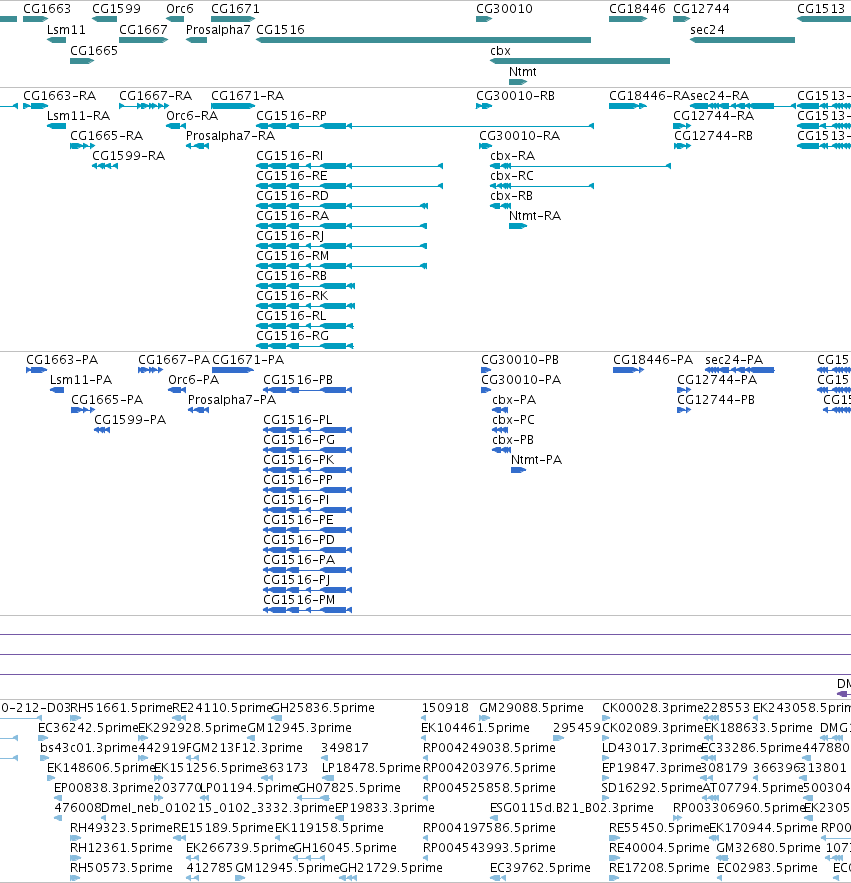Select transcript Prosalpha7-RA
The image size is (851, 883).
pos(197,146)
